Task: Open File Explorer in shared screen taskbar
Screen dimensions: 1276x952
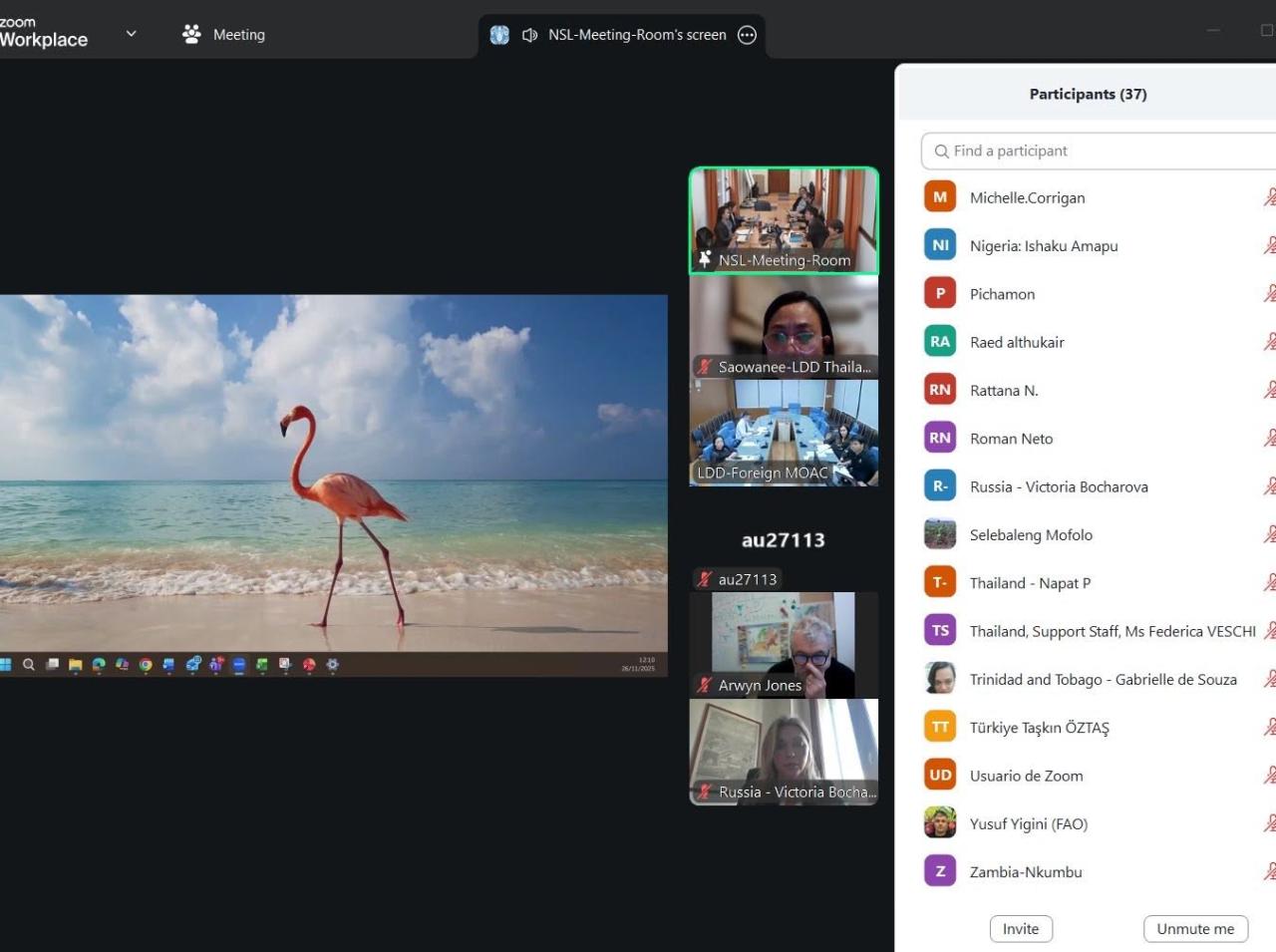Action: click(75, 664)
